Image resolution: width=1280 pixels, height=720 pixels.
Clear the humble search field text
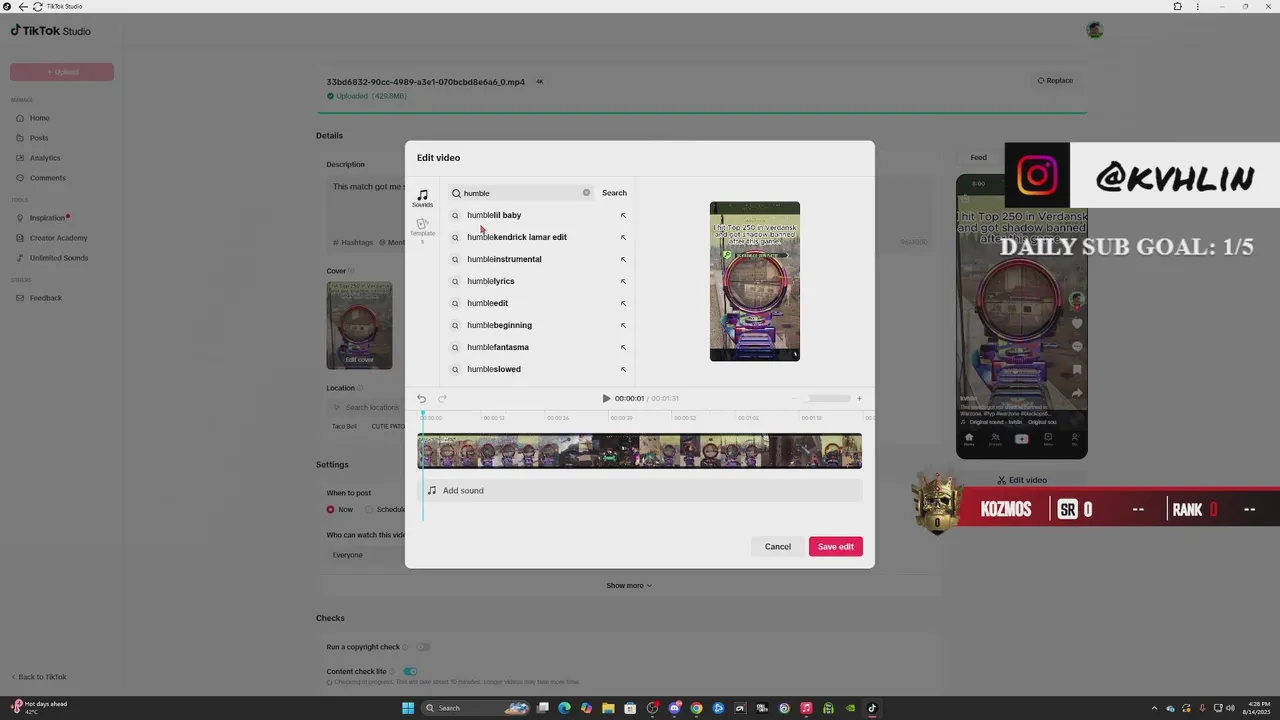[x=586, y=193]
